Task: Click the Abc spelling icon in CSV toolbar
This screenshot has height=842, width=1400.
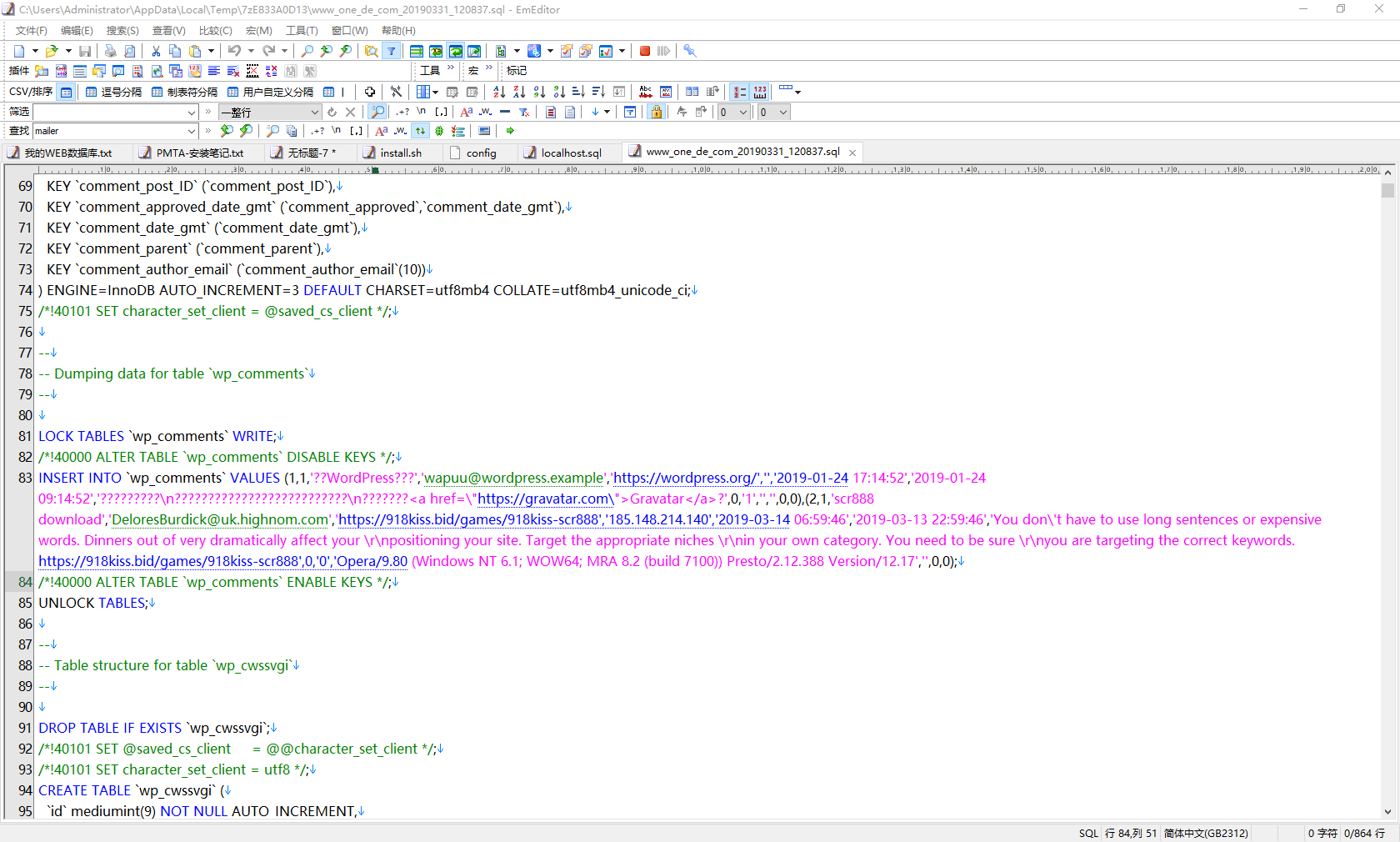Action: click(x=646, y=92)
